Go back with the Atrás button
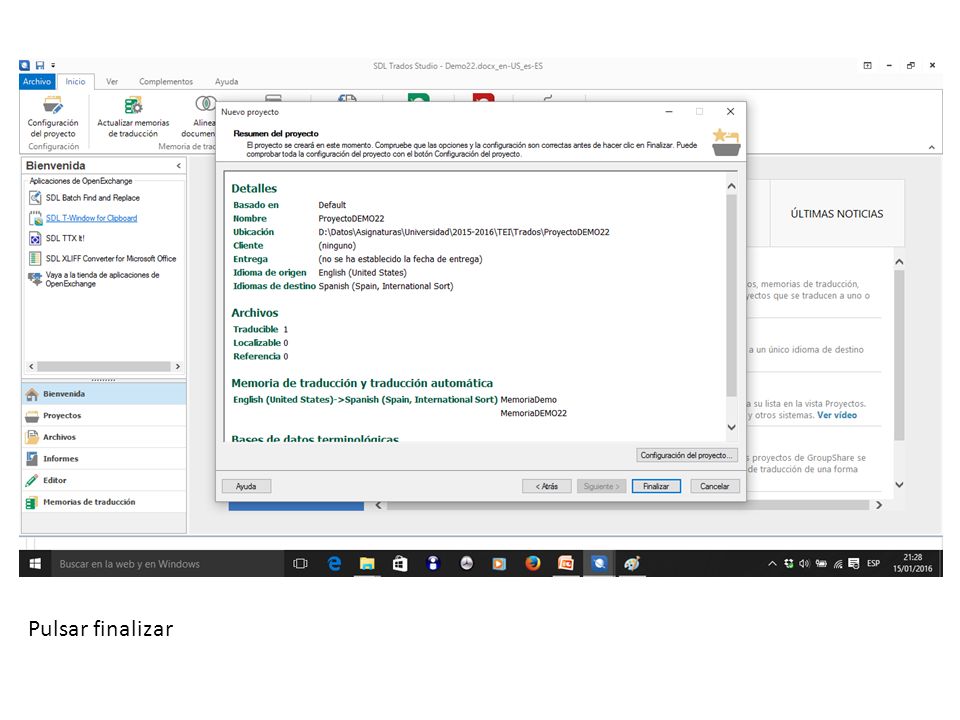This screenshot has width=960, height=720. [x=547, y=486]
